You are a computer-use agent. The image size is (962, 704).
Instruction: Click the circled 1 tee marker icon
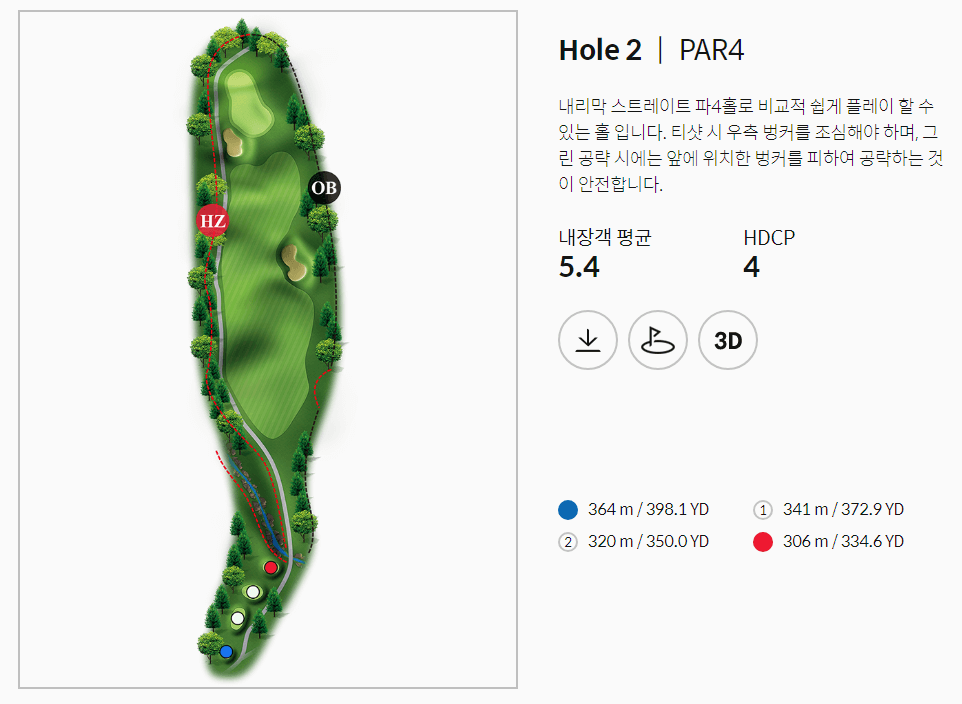coord(763,509)
